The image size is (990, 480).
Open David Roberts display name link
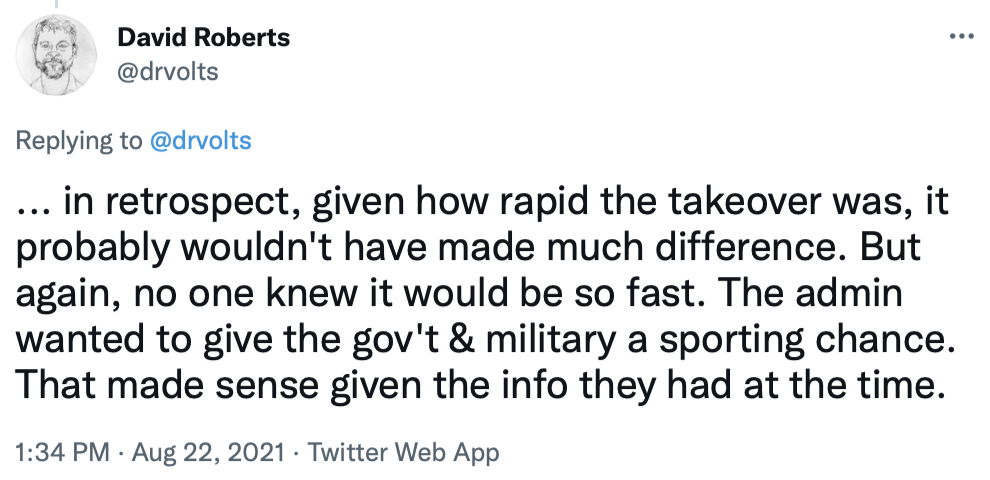coord(204,38)
